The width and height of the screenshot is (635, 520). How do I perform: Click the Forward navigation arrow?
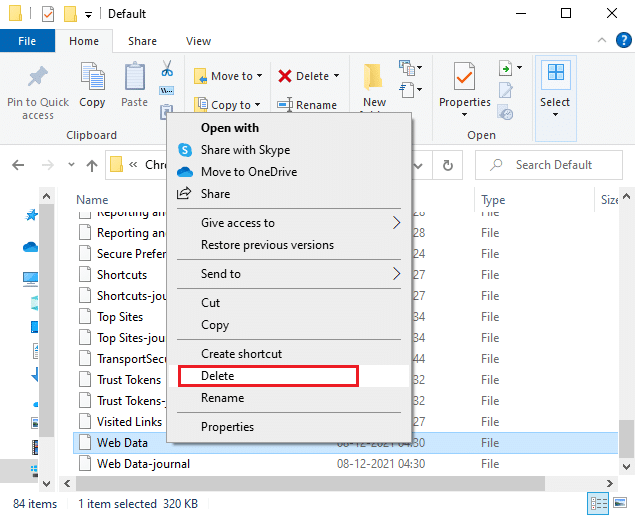[48, 165]
